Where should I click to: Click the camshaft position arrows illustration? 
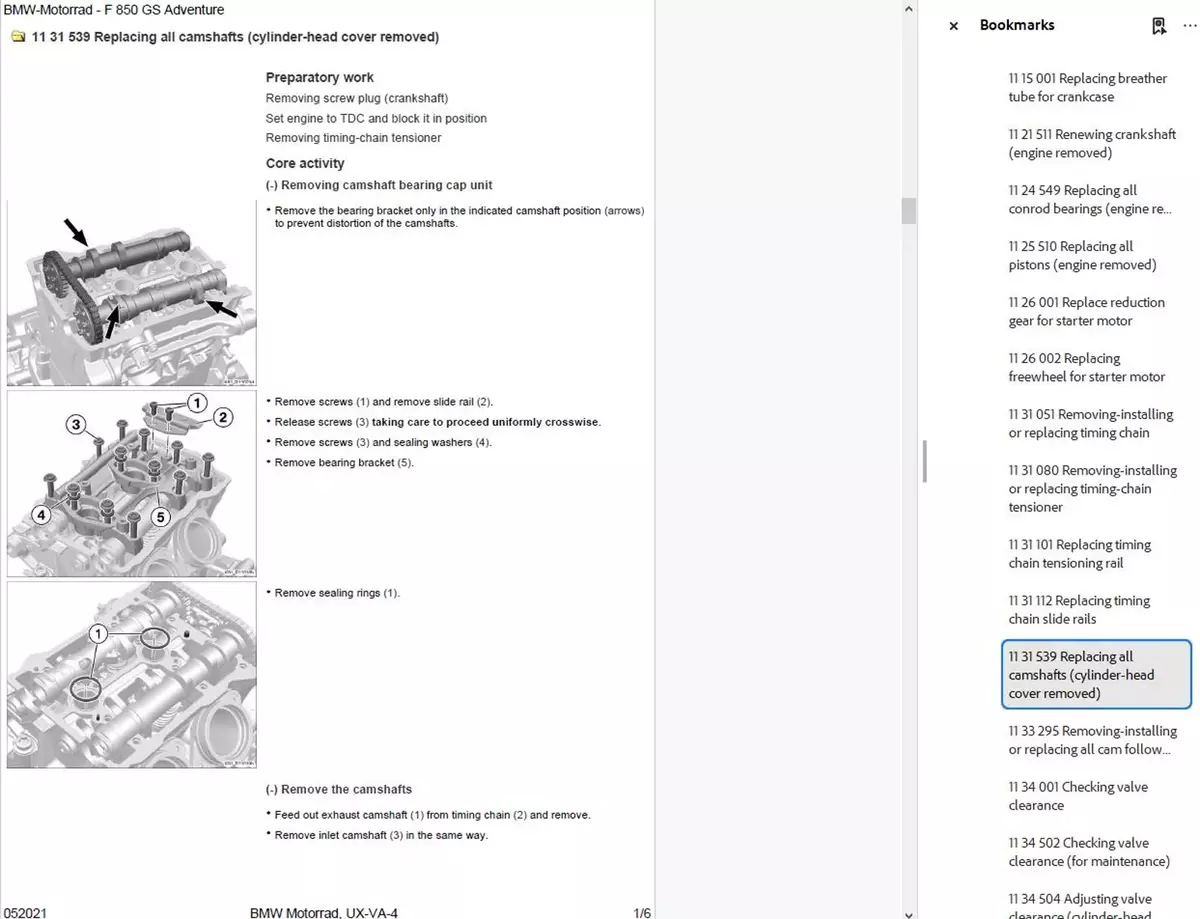[131, 293]
